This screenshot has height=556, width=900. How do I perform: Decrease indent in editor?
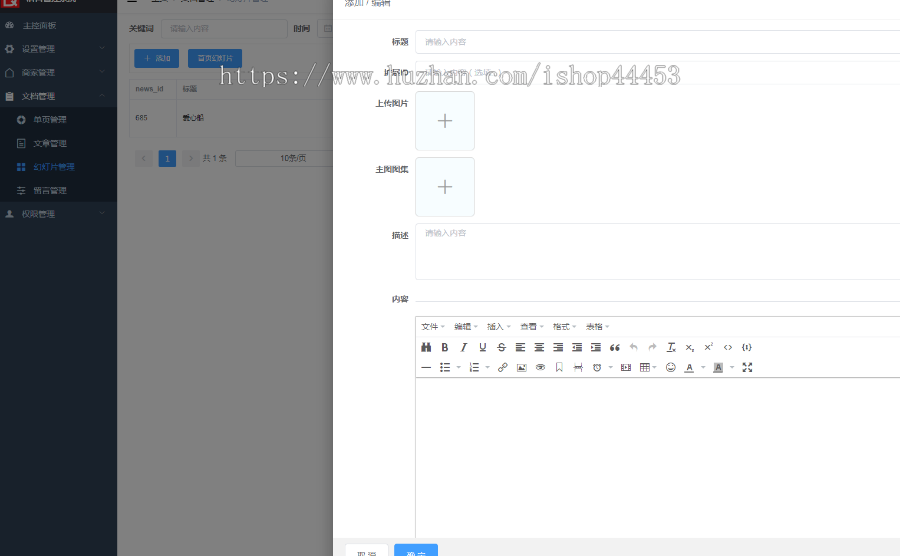tap(577, 347)
